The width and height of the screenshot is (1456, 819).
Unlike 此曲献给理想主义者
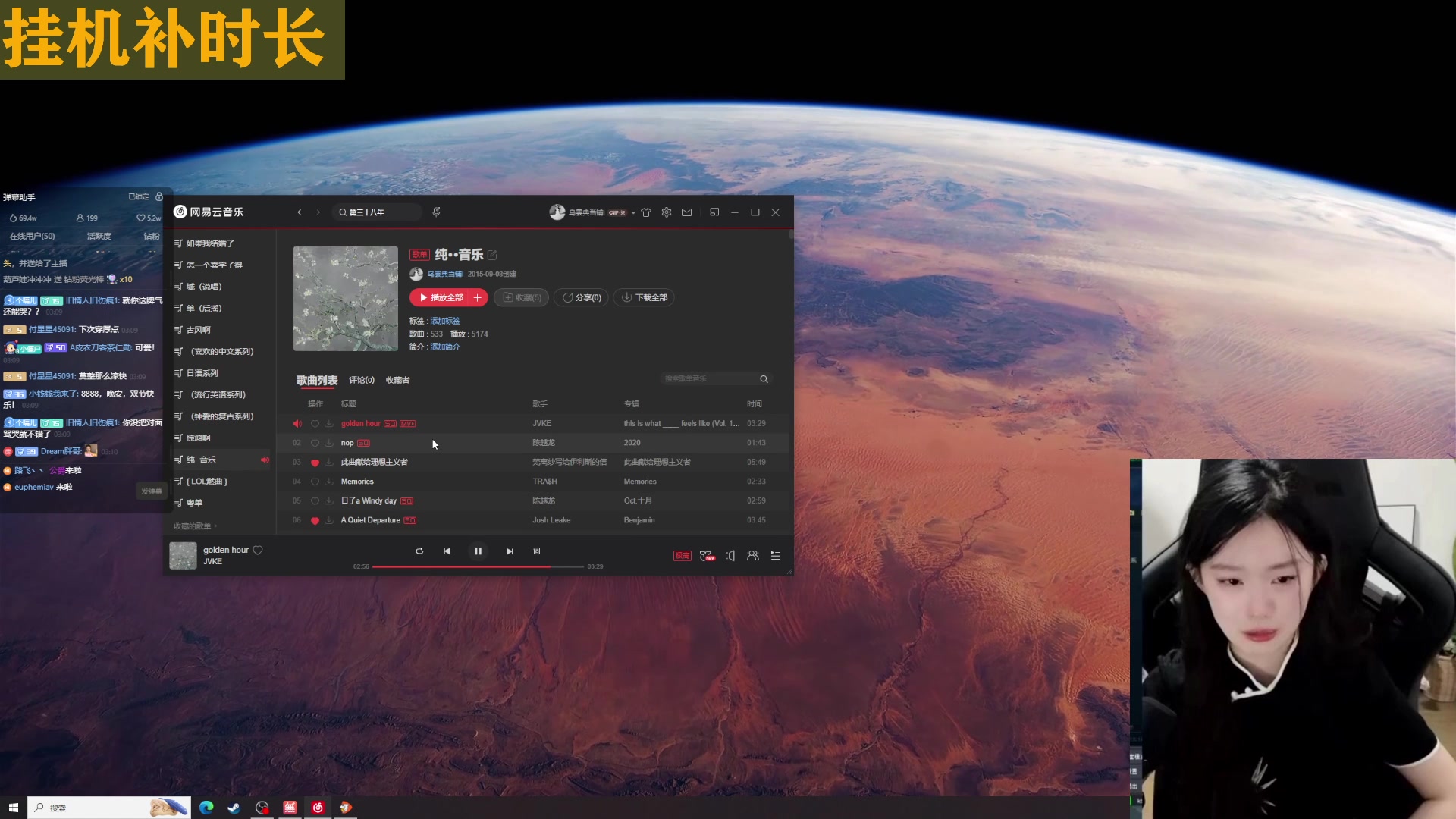315,463
